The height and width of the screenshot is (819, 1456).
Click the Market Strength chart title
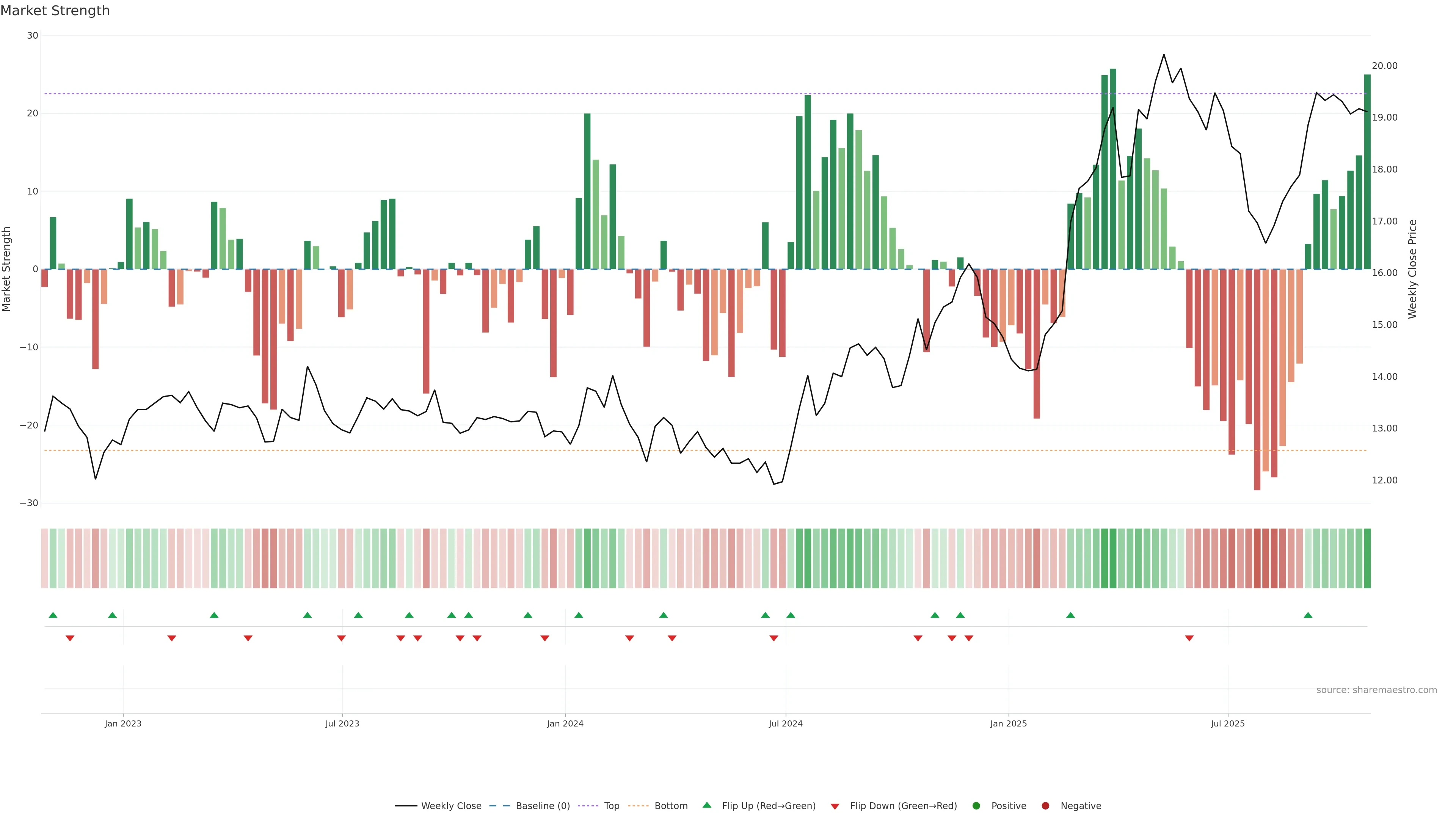(x=55, y=11)
